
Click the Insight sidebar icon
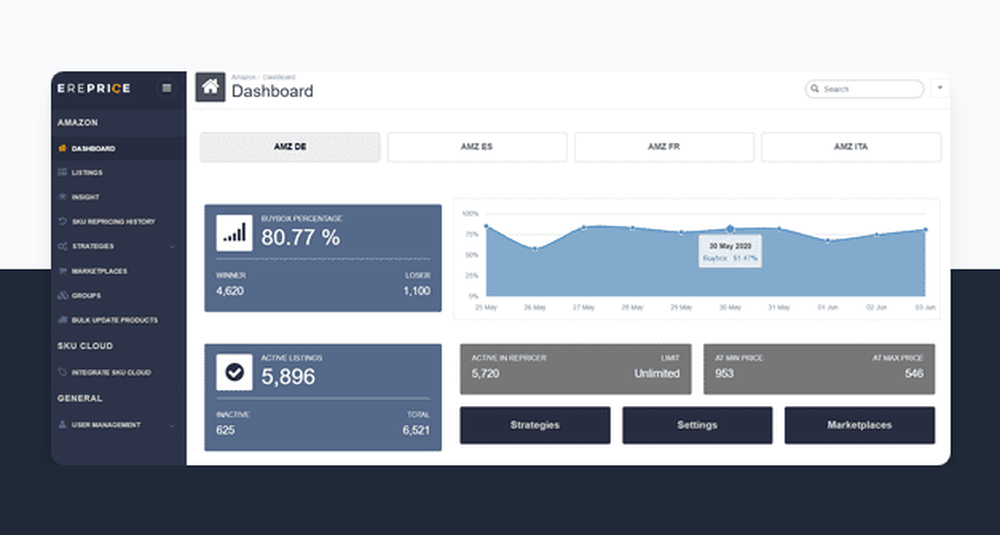[x=62, y=197]
